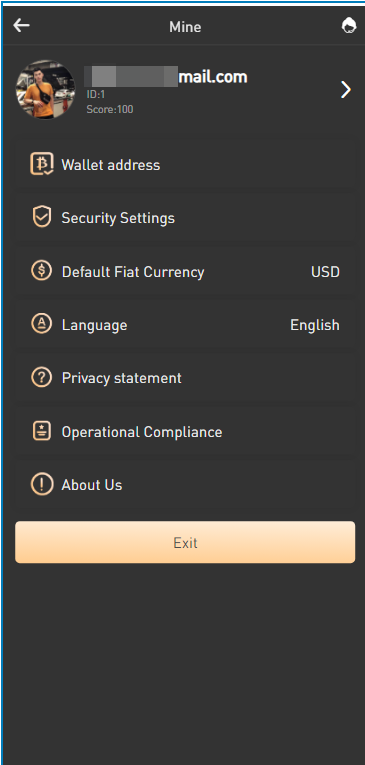Click the dollar coin fiat currency icon
Screen dimensions: 365x765
41,270
